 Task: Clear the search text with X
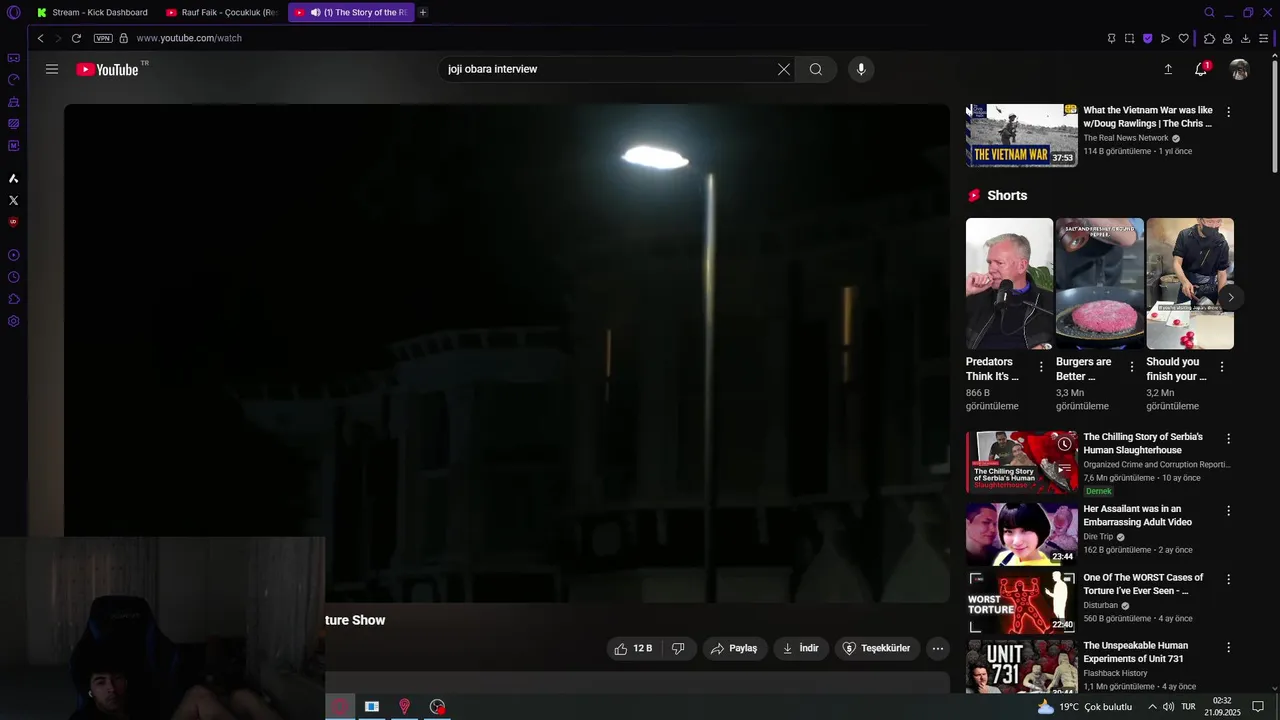[784, 69]
